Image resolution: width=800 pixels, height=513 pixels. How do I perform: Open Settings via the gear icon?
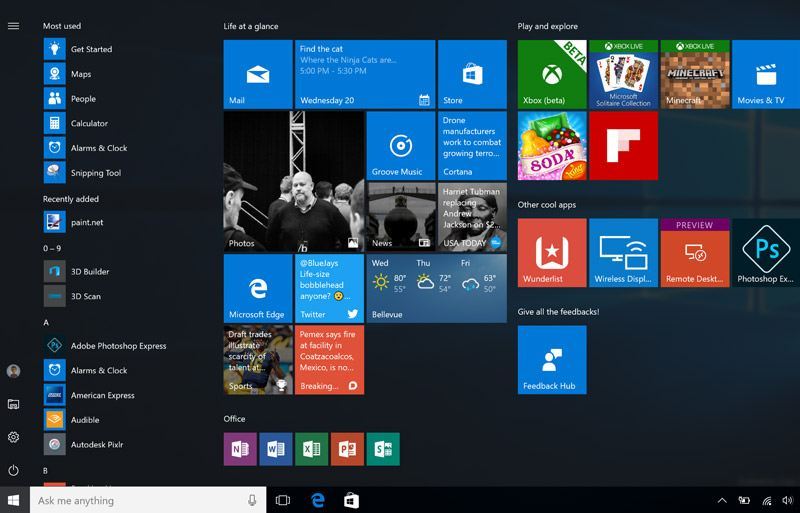pyautogui.click(x=14, y=437)
